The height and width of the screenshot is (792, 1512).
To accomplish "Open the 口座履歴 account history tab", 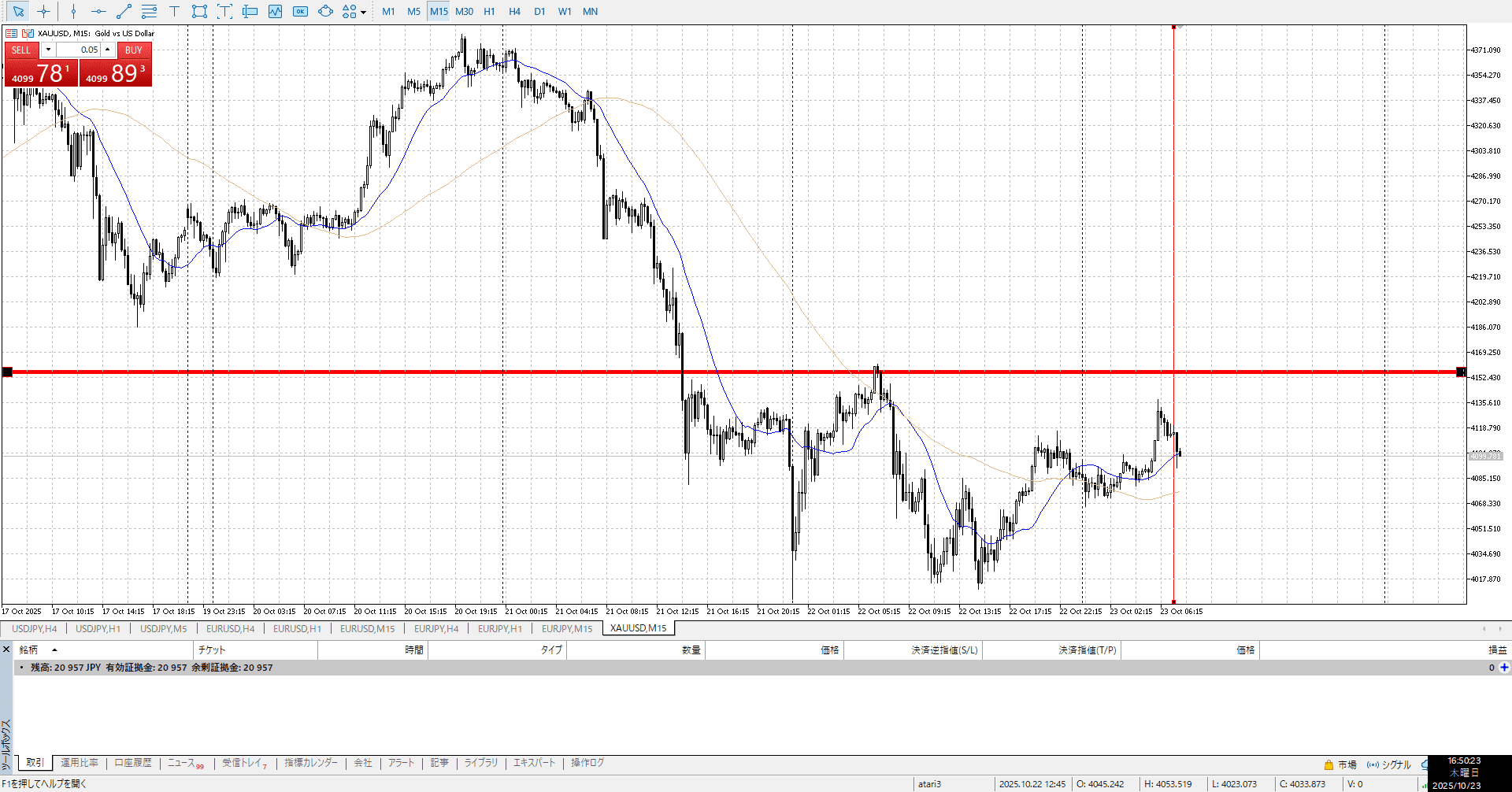I will (133, 763).
